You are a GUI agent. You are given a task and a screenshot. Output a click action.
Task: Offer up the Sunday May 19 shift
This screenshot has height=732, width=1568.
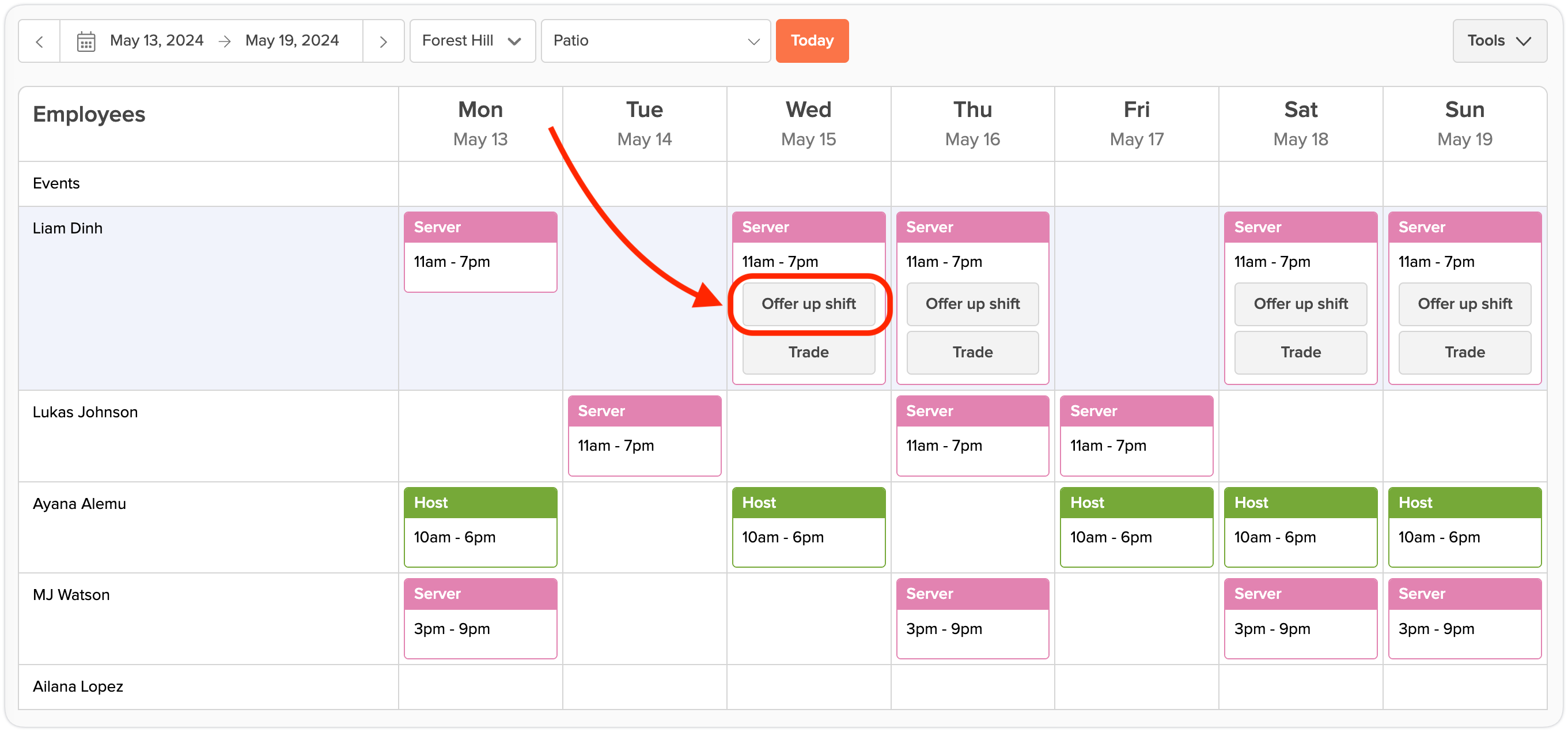click(x=1464, y=303)
